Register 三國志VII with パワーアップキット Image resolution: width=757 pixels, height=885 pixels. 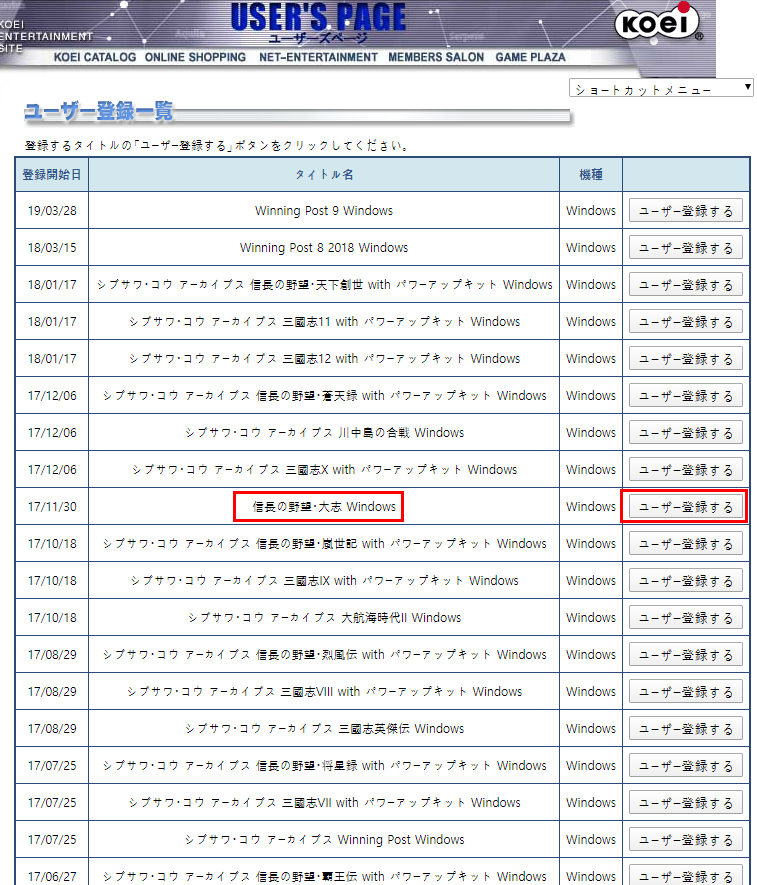click(x=686, y=803)
